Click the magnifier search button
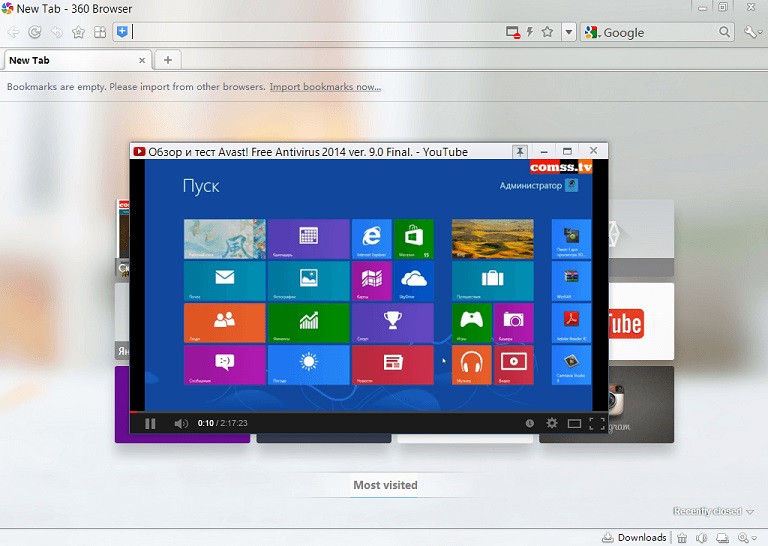 coord(724,32)
